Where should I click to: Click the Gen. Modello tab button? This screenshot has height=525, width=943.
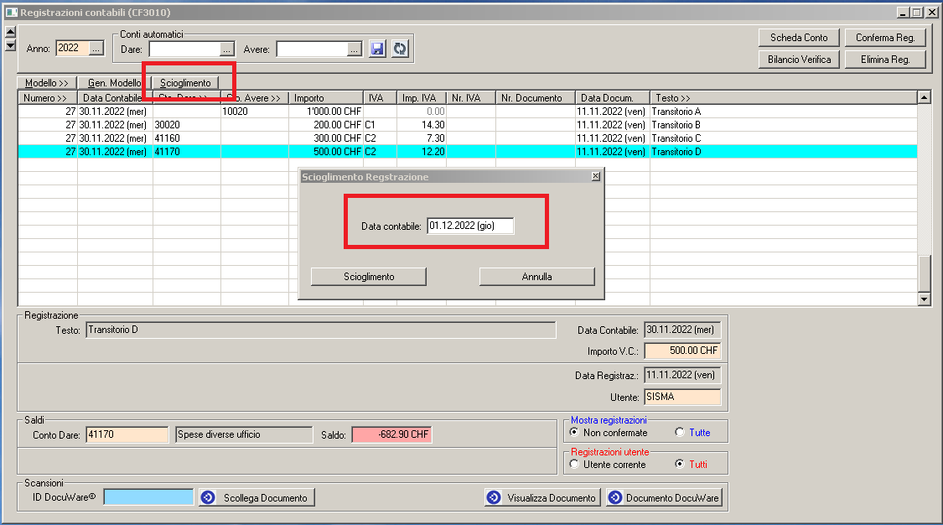[x=114, y=82]
